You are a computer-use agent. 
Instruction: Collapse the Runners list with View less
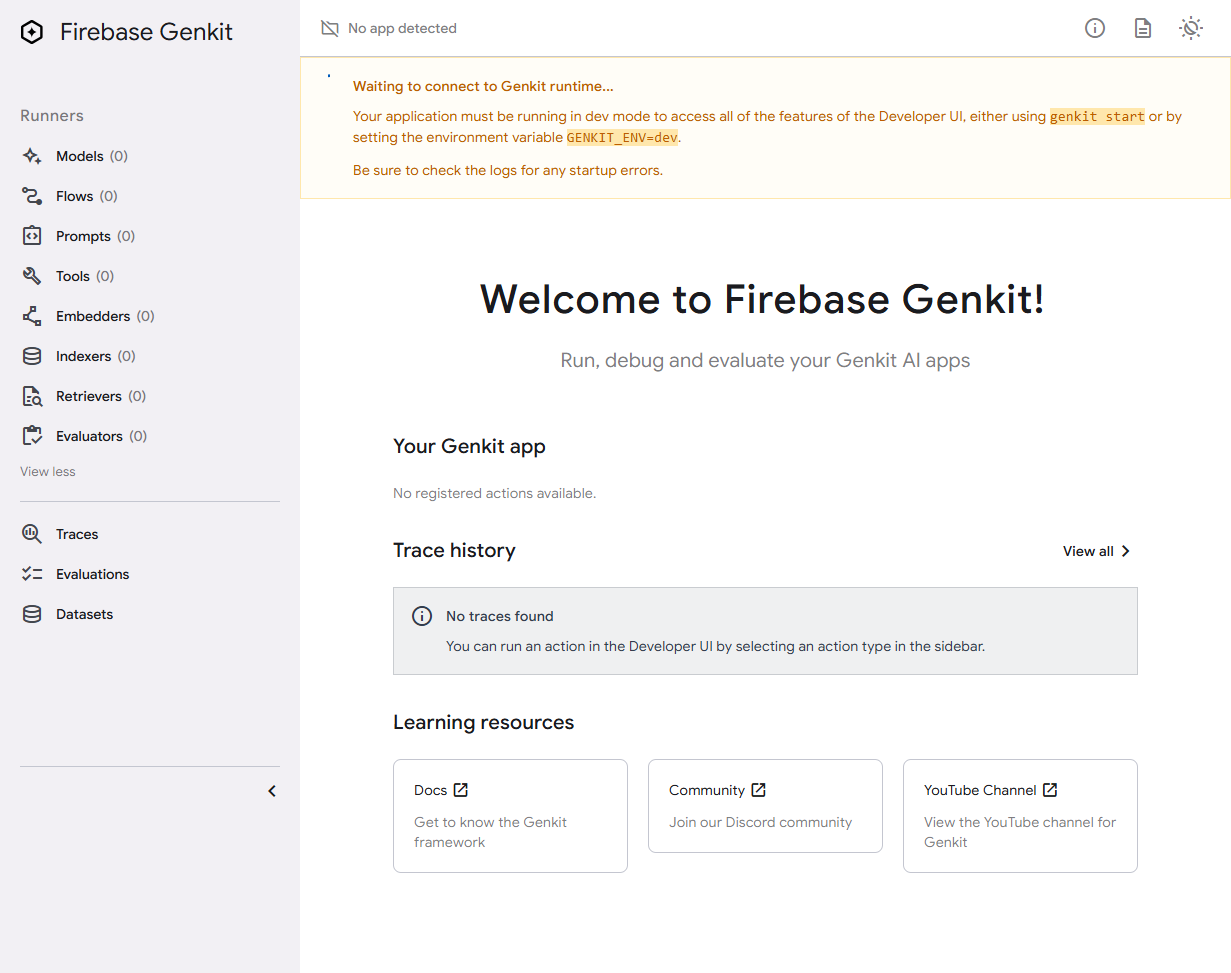pos(48,471)
